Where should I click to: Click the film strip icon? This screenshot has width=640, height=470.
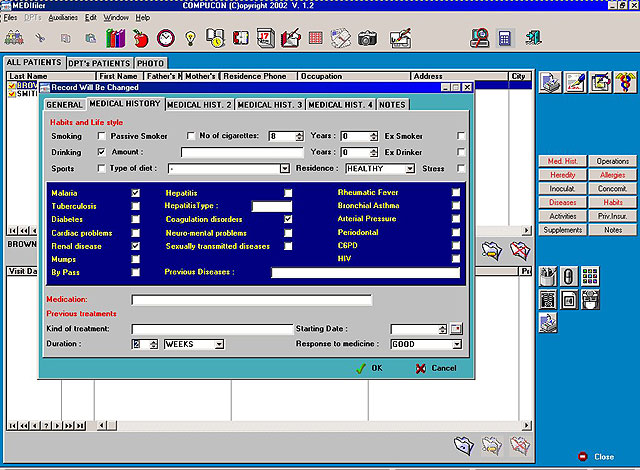click(548, 300)
